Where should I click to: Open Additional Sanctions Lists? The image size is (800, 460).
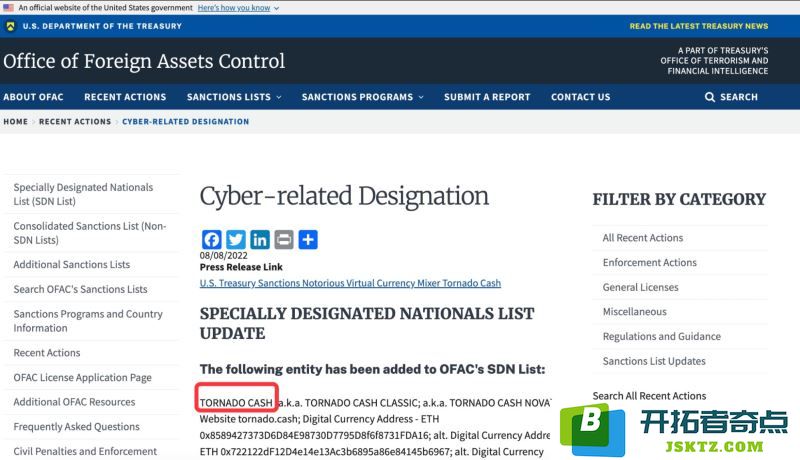point(92,265)
